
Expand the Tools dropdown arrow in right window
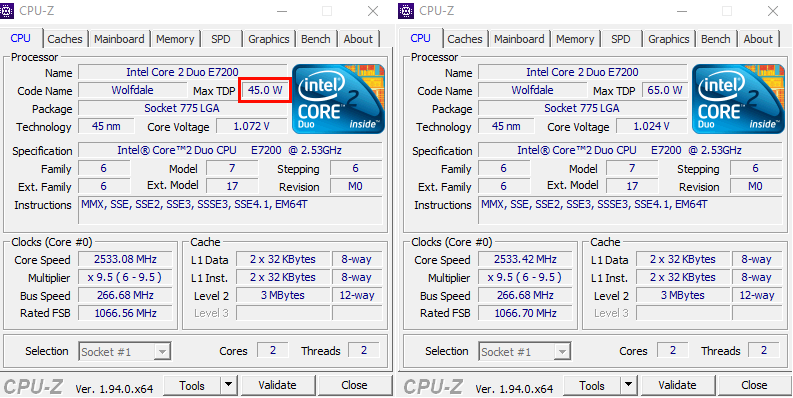coord(629,386)
